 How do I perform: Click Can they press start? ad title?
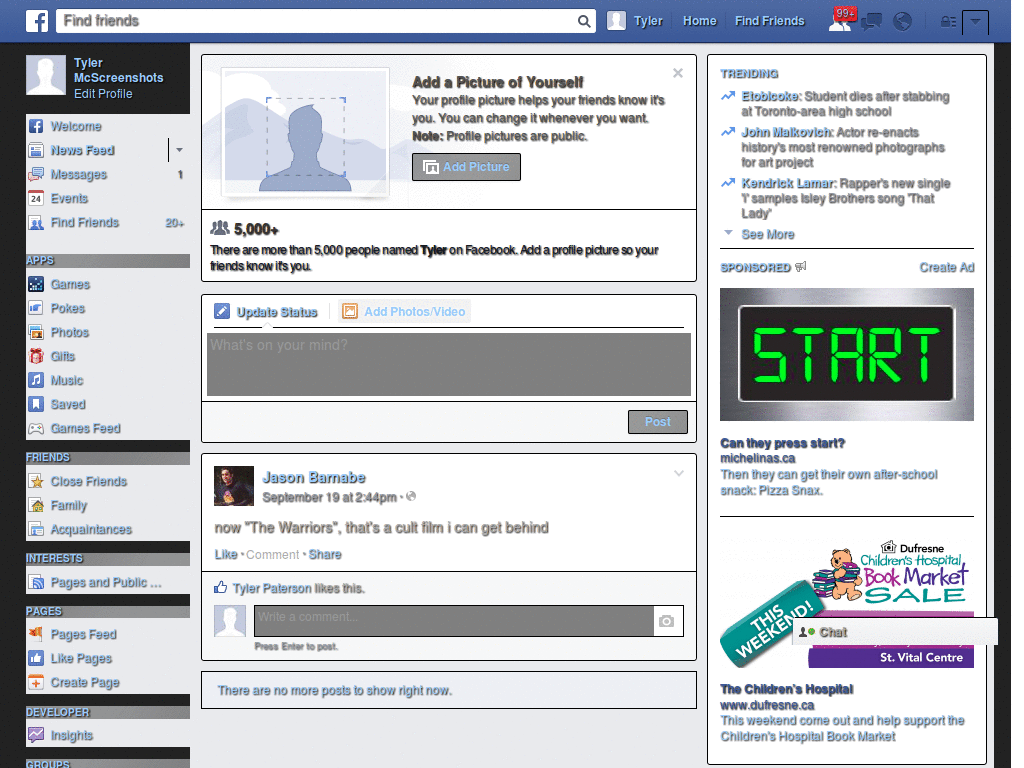(782, 443)
